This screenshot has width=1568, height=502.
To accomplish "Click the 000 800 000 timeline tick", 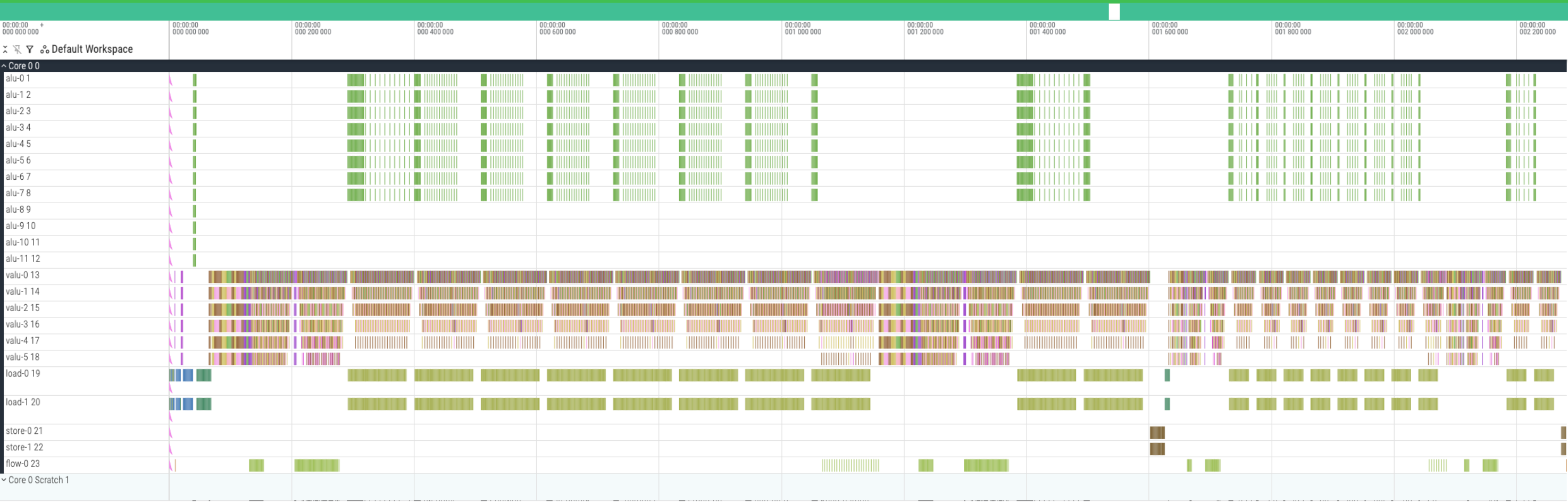I will pos(679,32).
